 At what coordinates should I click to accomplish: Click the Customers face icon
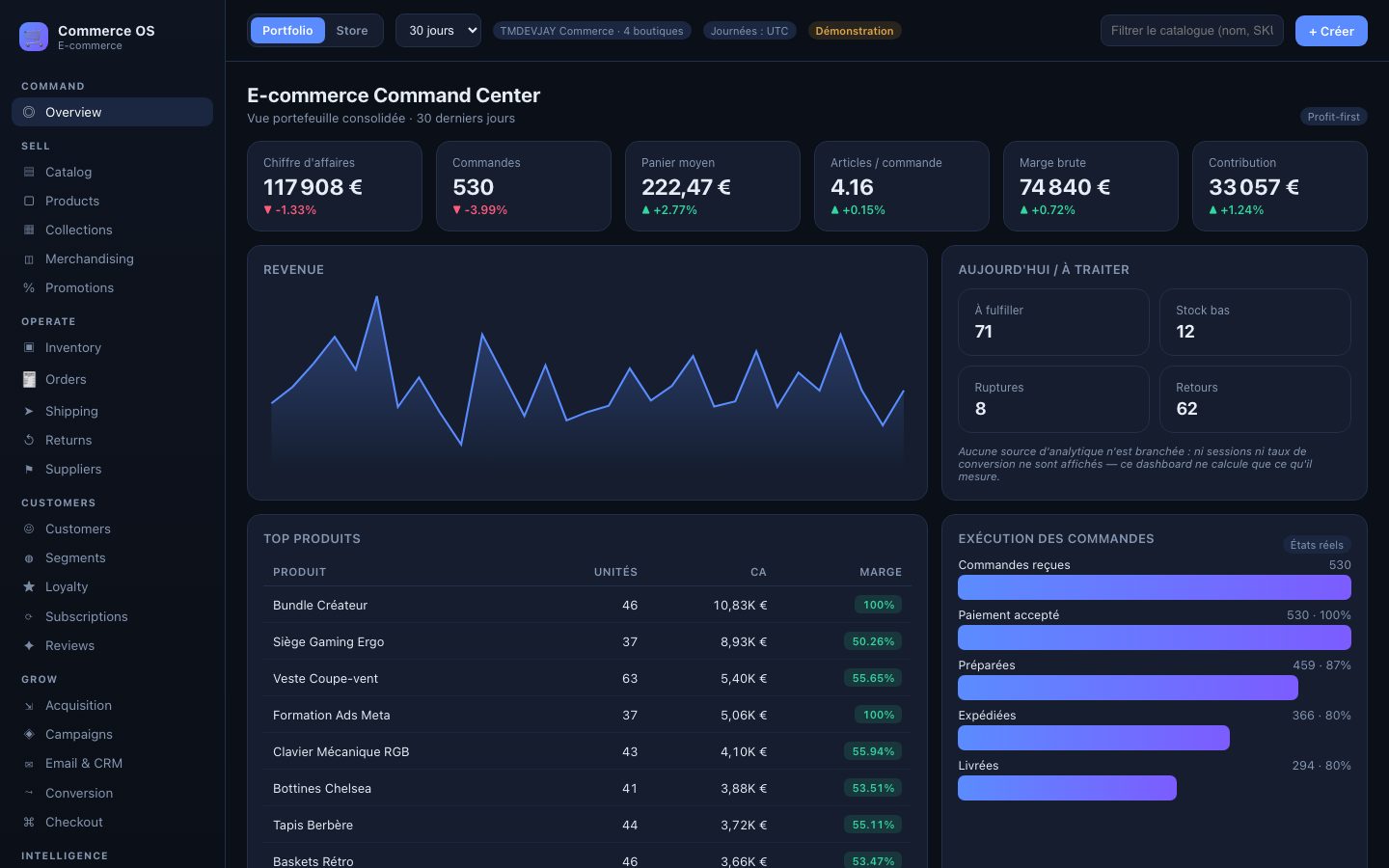(x=29, y=529)
